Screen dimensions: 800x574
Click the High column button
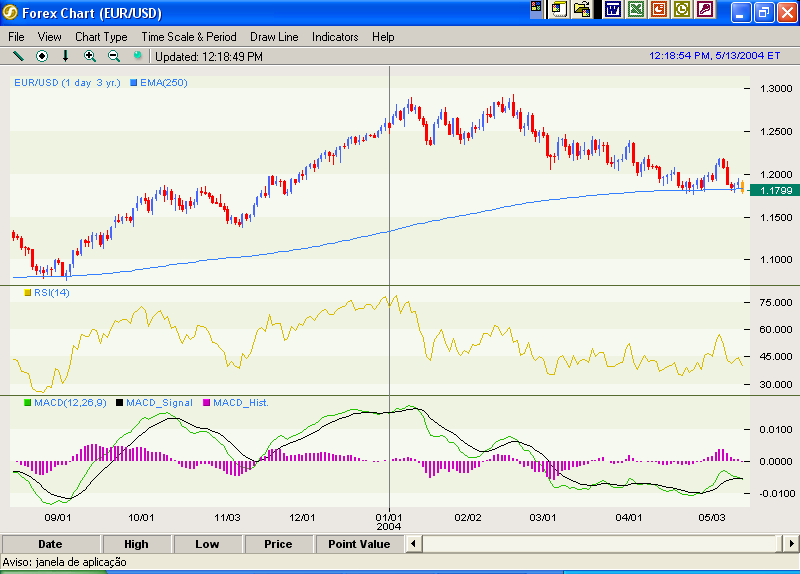(x=136, y=544)
